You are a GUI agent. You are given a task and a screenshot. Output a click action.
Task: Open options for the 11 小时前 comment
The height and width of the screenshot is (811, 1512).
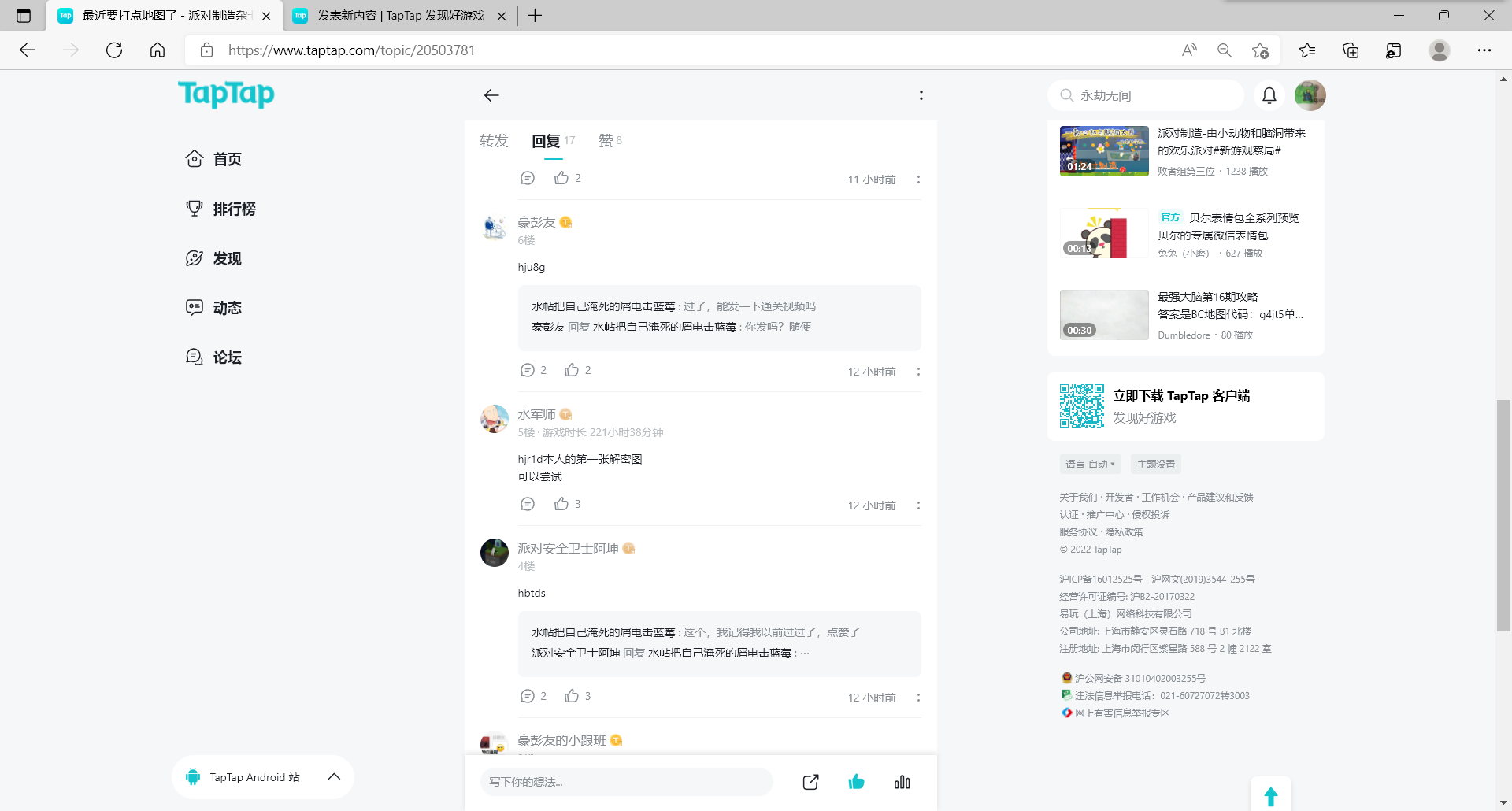[x=918, y=180]
